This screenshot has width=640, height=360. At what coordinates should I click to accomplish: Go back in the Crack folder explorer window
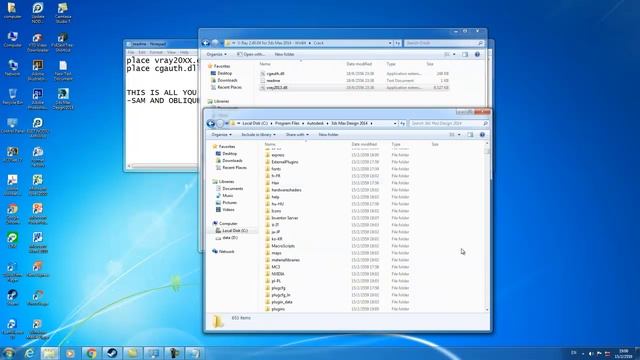point(206,43)
